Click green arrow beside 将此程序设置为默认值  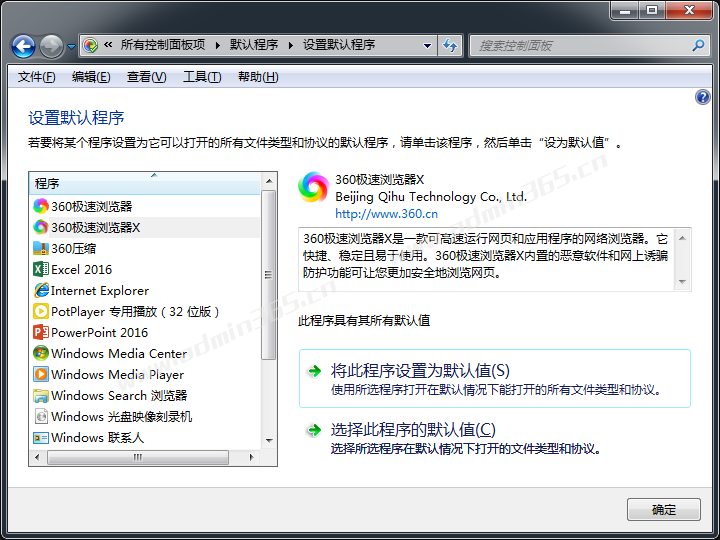click(x=315, y=371)
